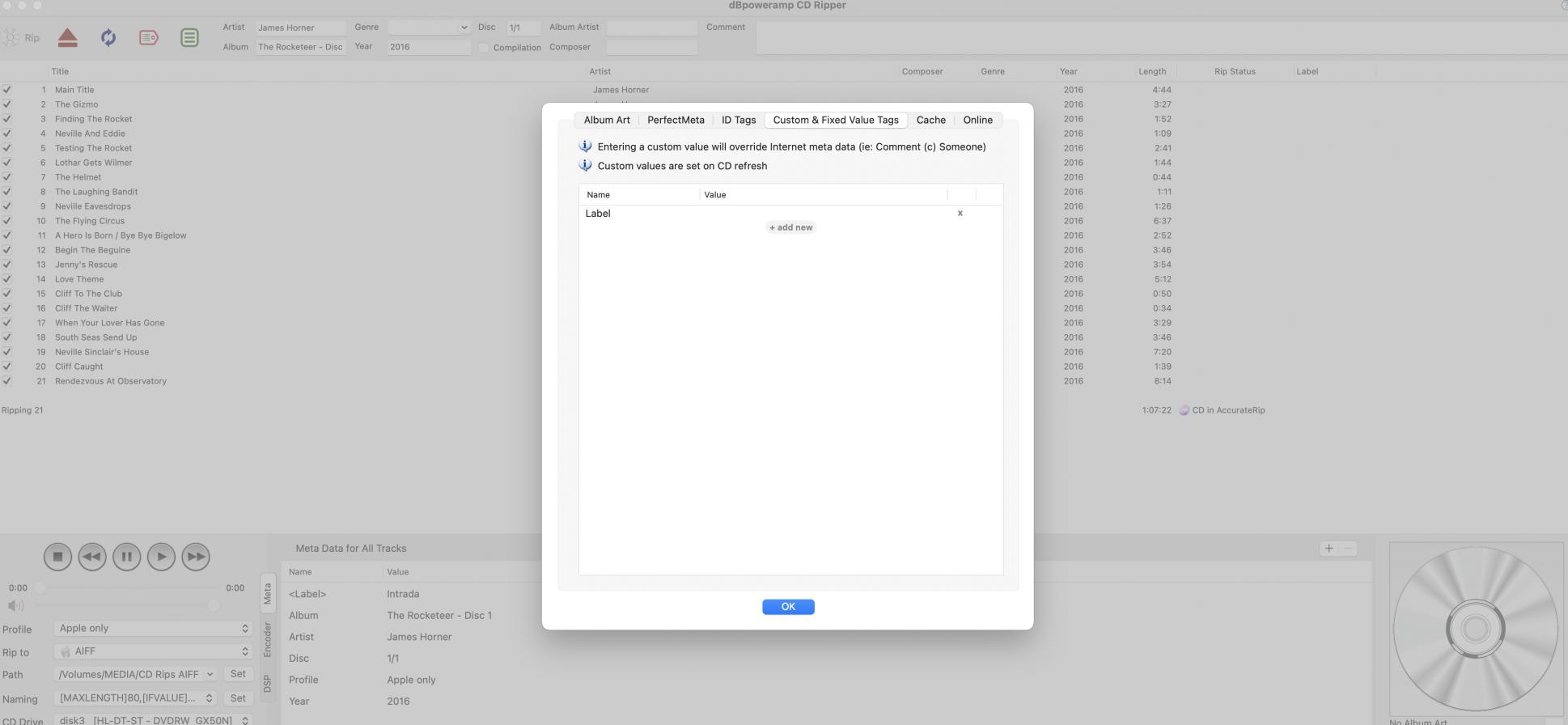Remove the Label custom tag row

tap(960, 214)
